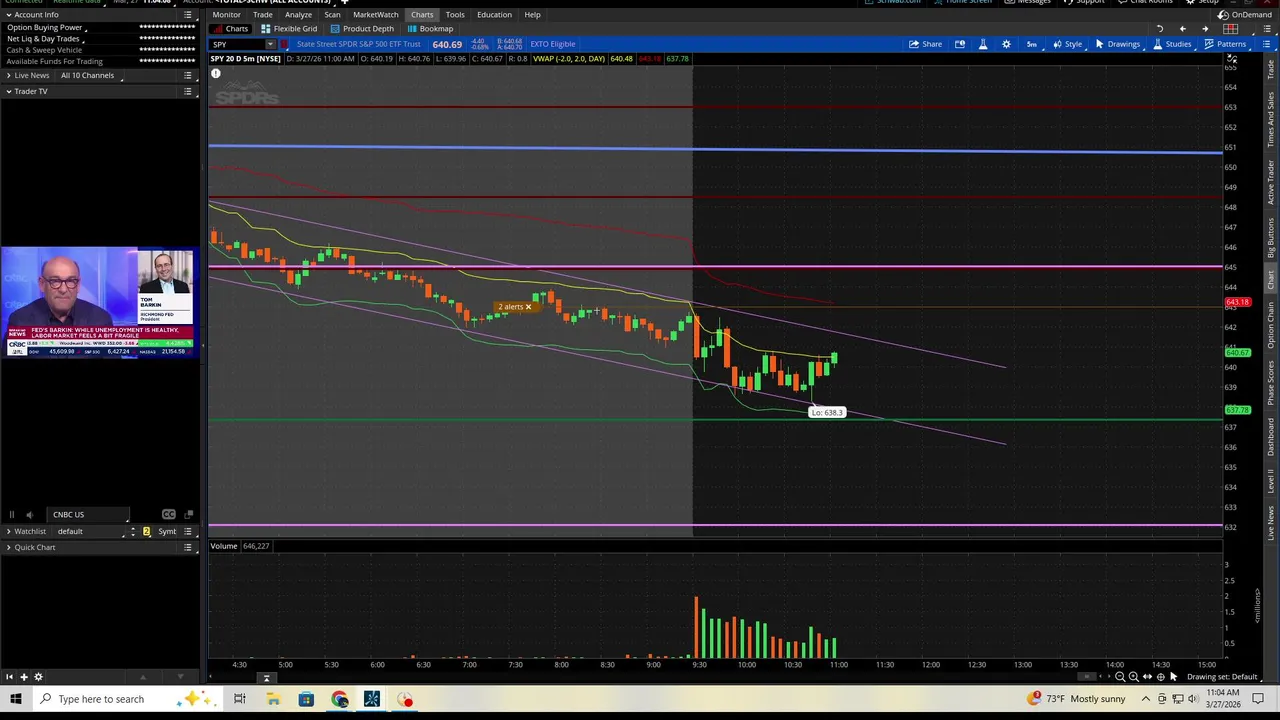Click the undo arrow icon above Style
Screen dimensions: 1280x720
coord(1159,29)
